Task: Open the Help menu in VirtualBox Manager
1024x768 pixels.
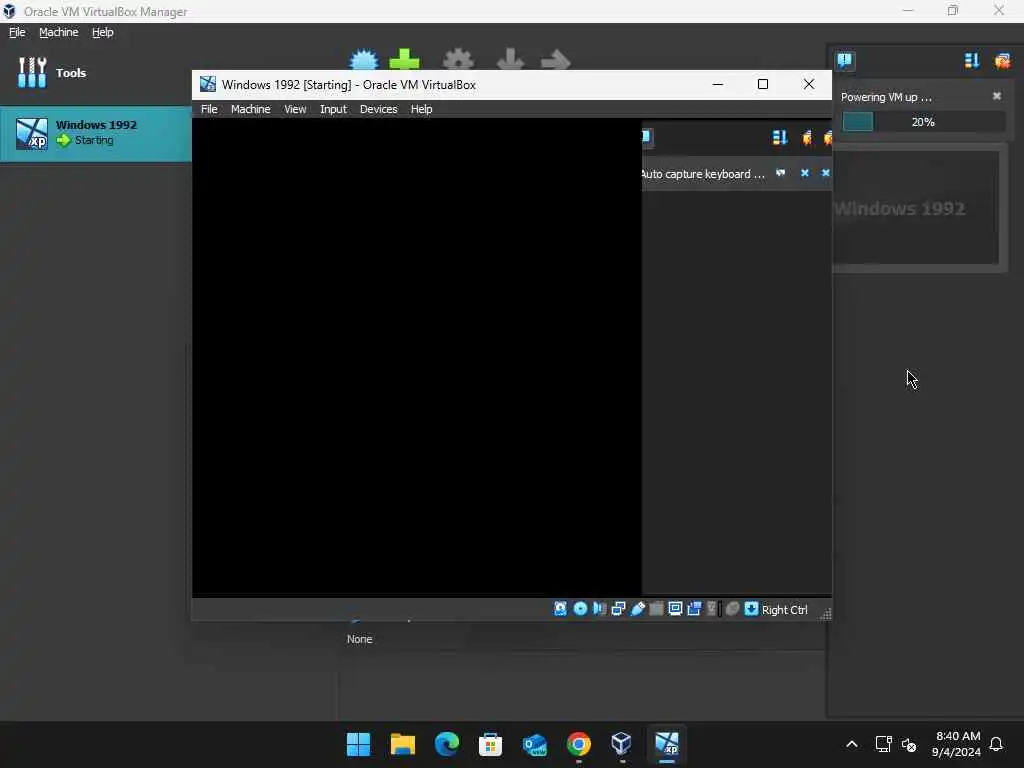Action: click(103, 32)
